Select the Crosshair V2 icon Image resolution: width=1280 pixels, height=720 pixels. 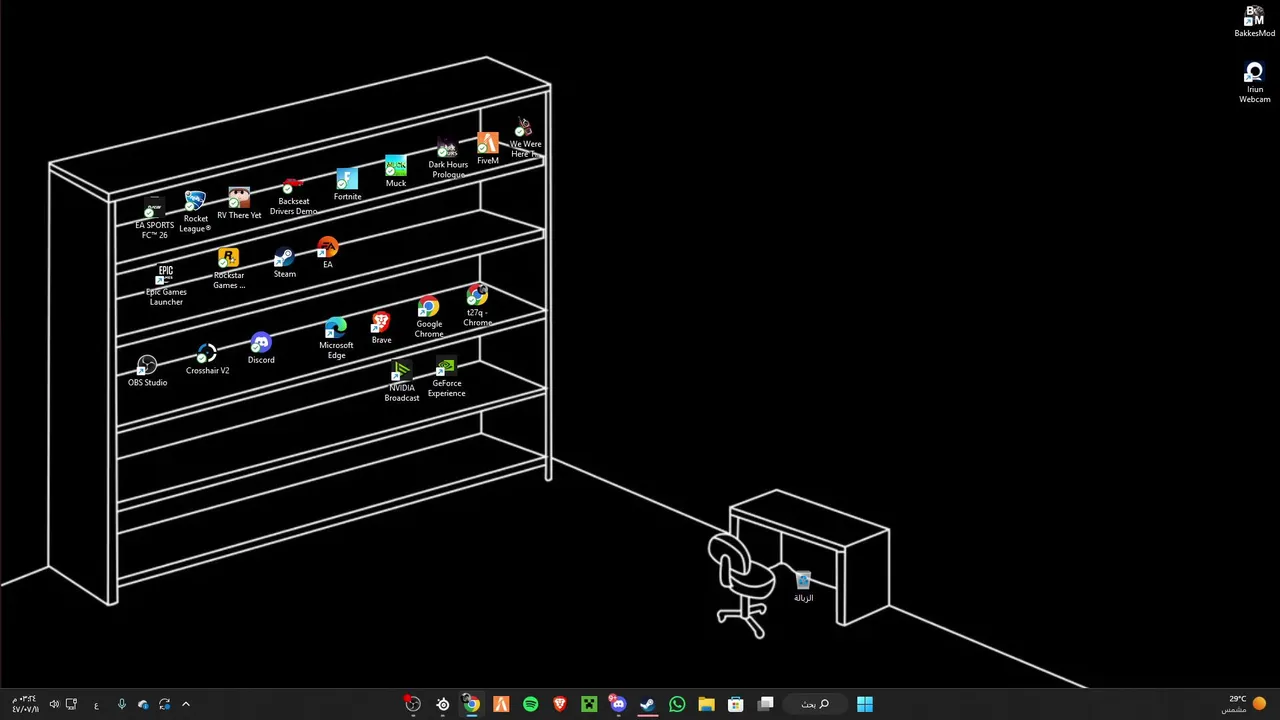(x=207, y=360)
